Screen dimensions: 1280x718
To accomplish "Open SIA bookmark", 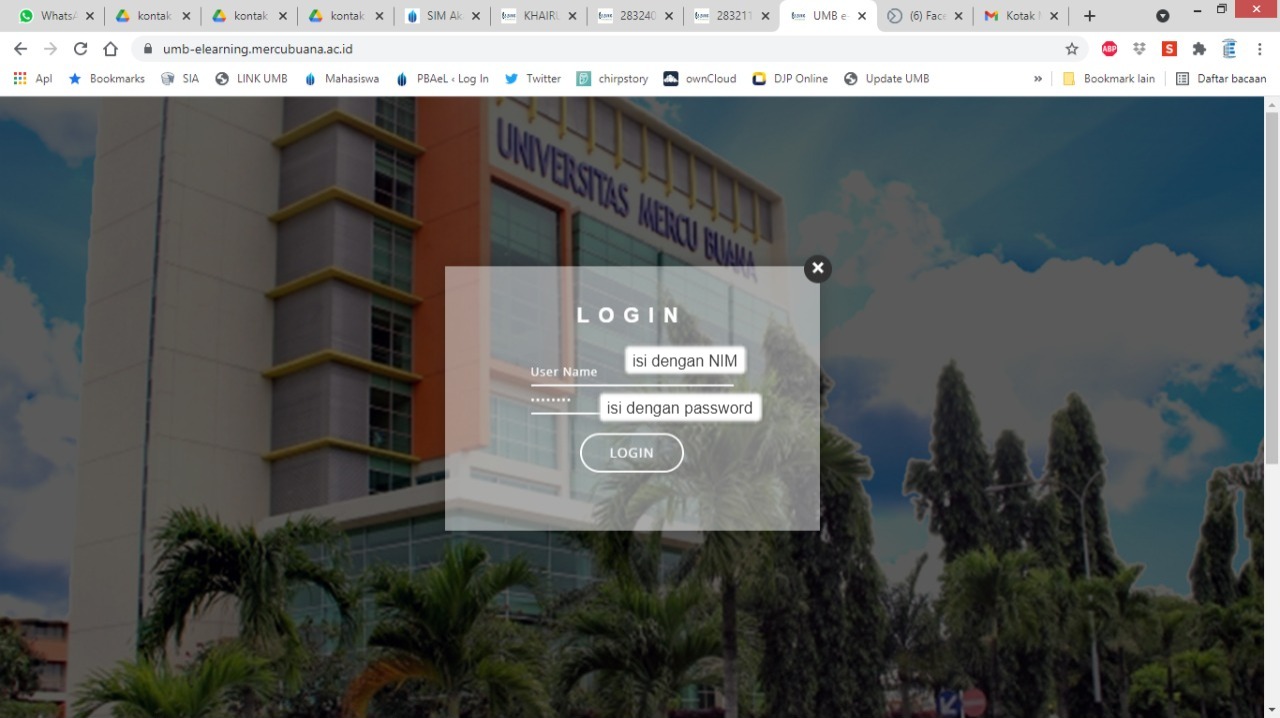I will coord(180,78).
